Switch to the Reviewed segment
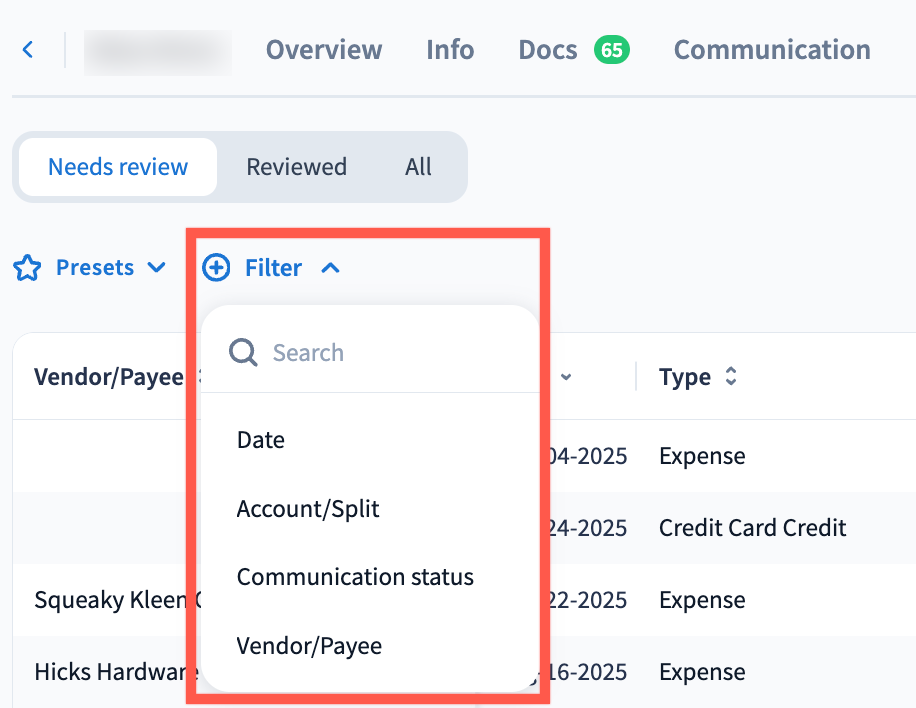The image size is (916, 708). pos(296,167)
